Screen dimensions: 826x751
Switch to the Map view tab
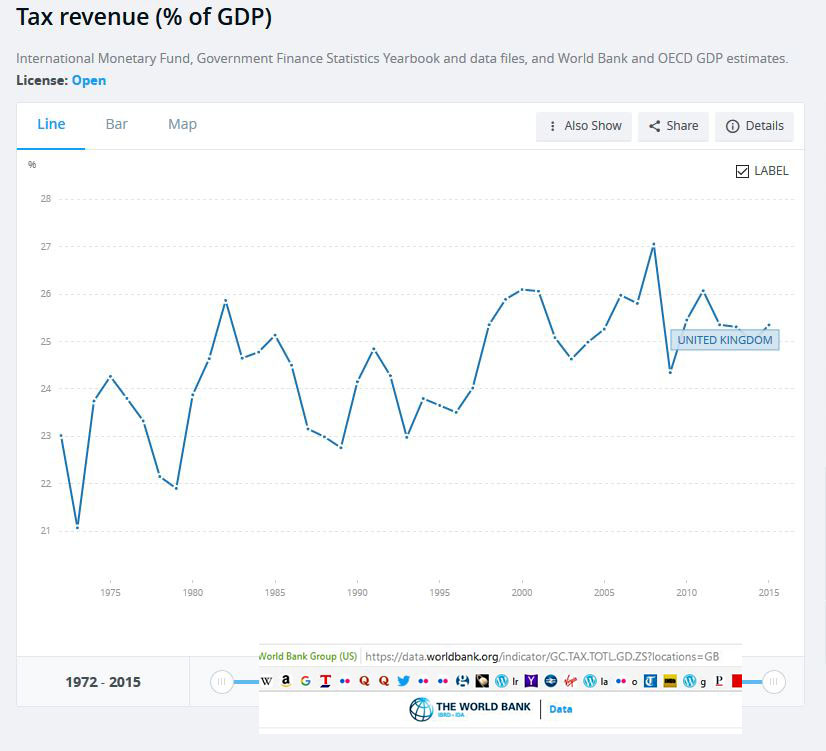pos(181,124)
